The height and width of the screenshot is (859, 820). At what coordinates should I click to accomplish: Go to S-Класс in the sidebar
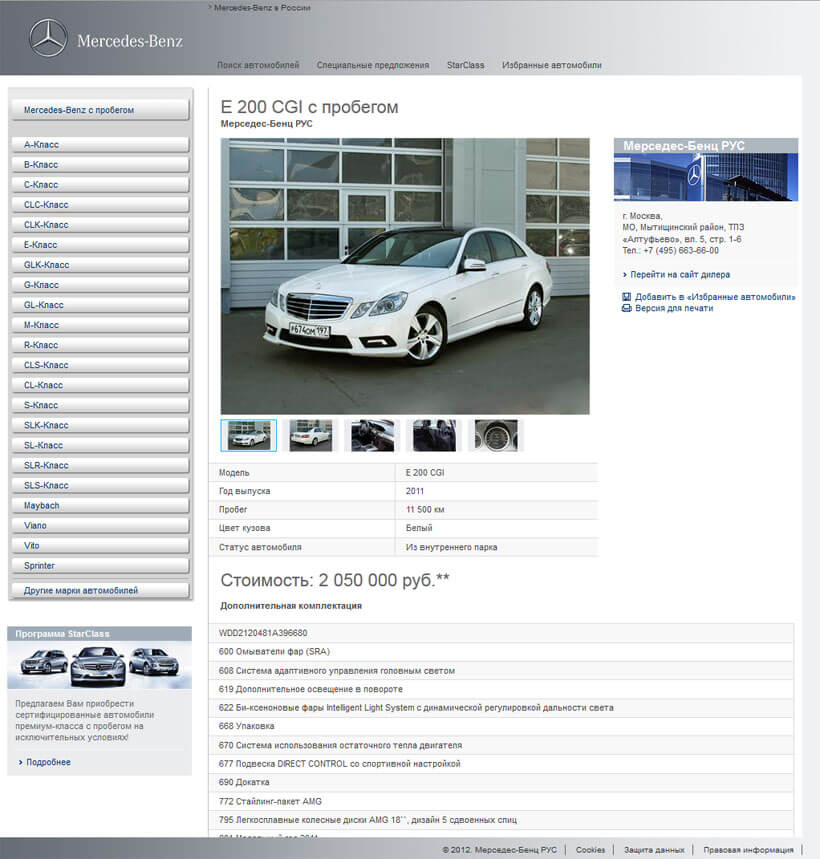(x=100, y=405)
